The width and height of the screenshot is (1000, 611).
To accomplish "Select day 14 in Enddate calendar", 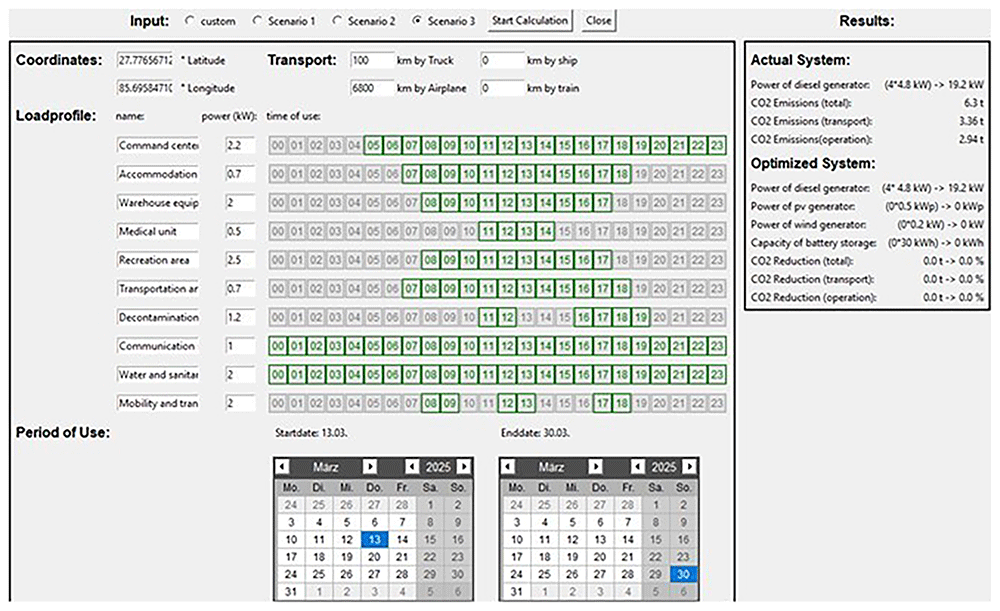I will [628, 540].
